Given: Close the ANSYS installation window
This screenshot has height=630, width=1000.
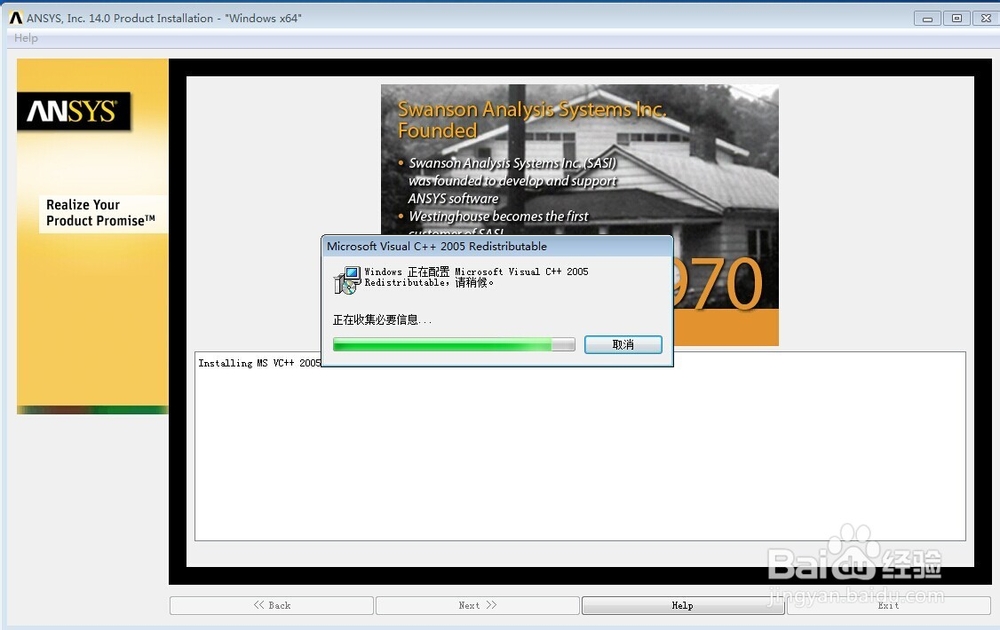Looking at the screenshot, I should pyautogui.click(x=986, y=18).
